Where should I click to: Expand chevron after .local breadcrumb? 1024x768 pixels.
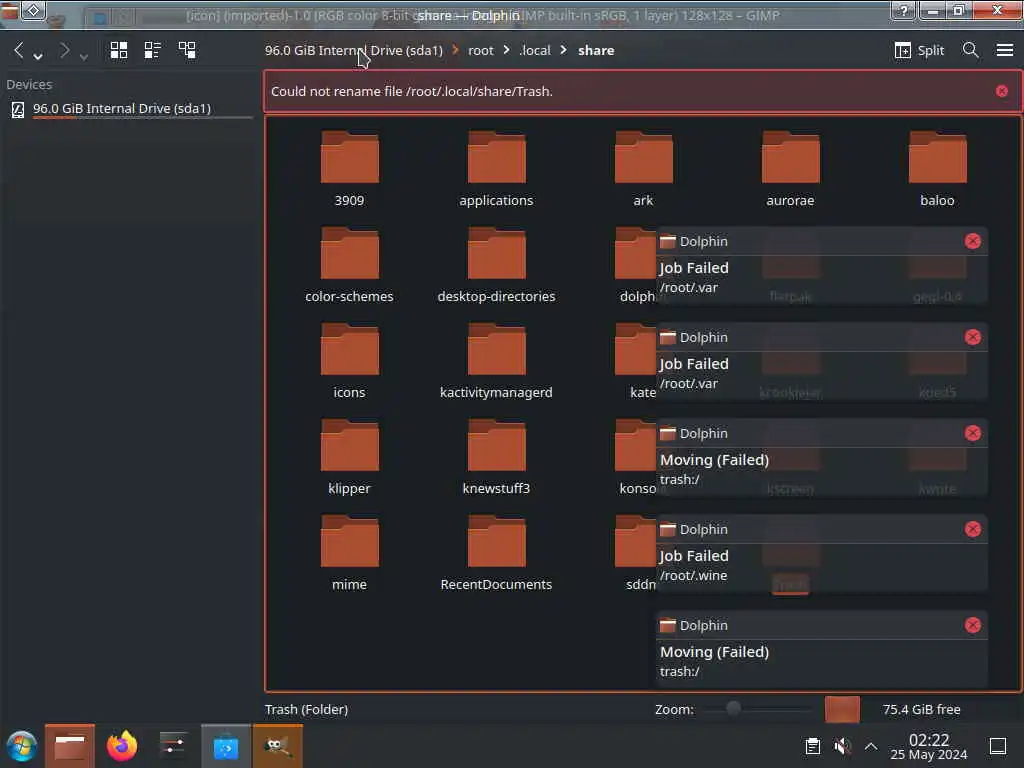pyautogui.click(x=564, y=50)
